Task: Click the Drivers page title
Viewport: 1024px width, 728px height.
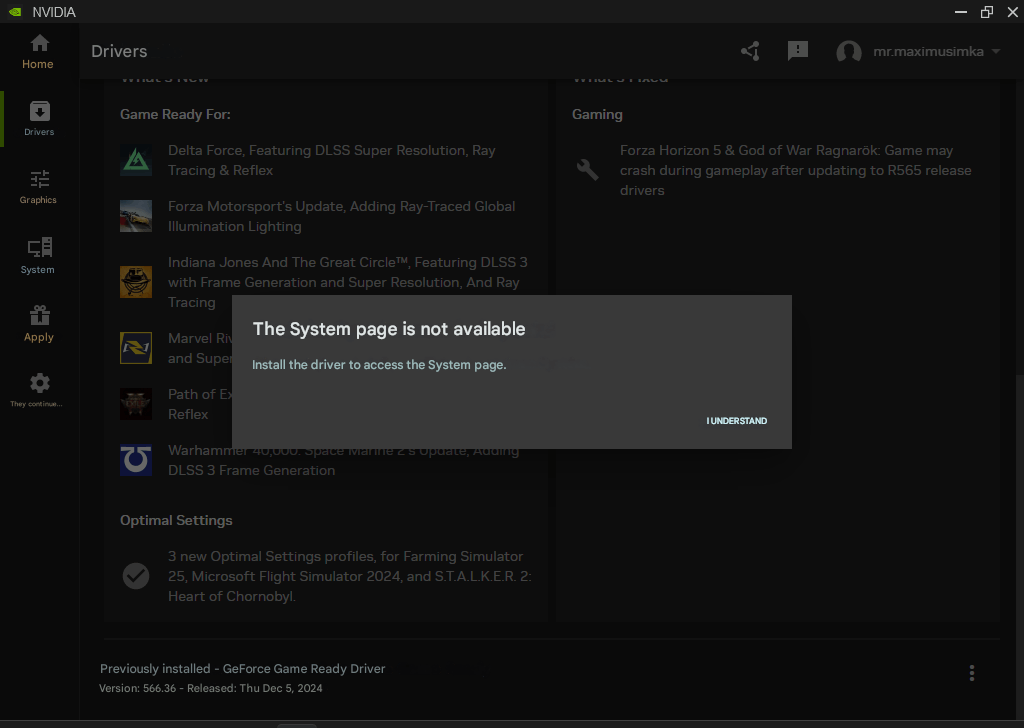Action: tap(119, 51)
